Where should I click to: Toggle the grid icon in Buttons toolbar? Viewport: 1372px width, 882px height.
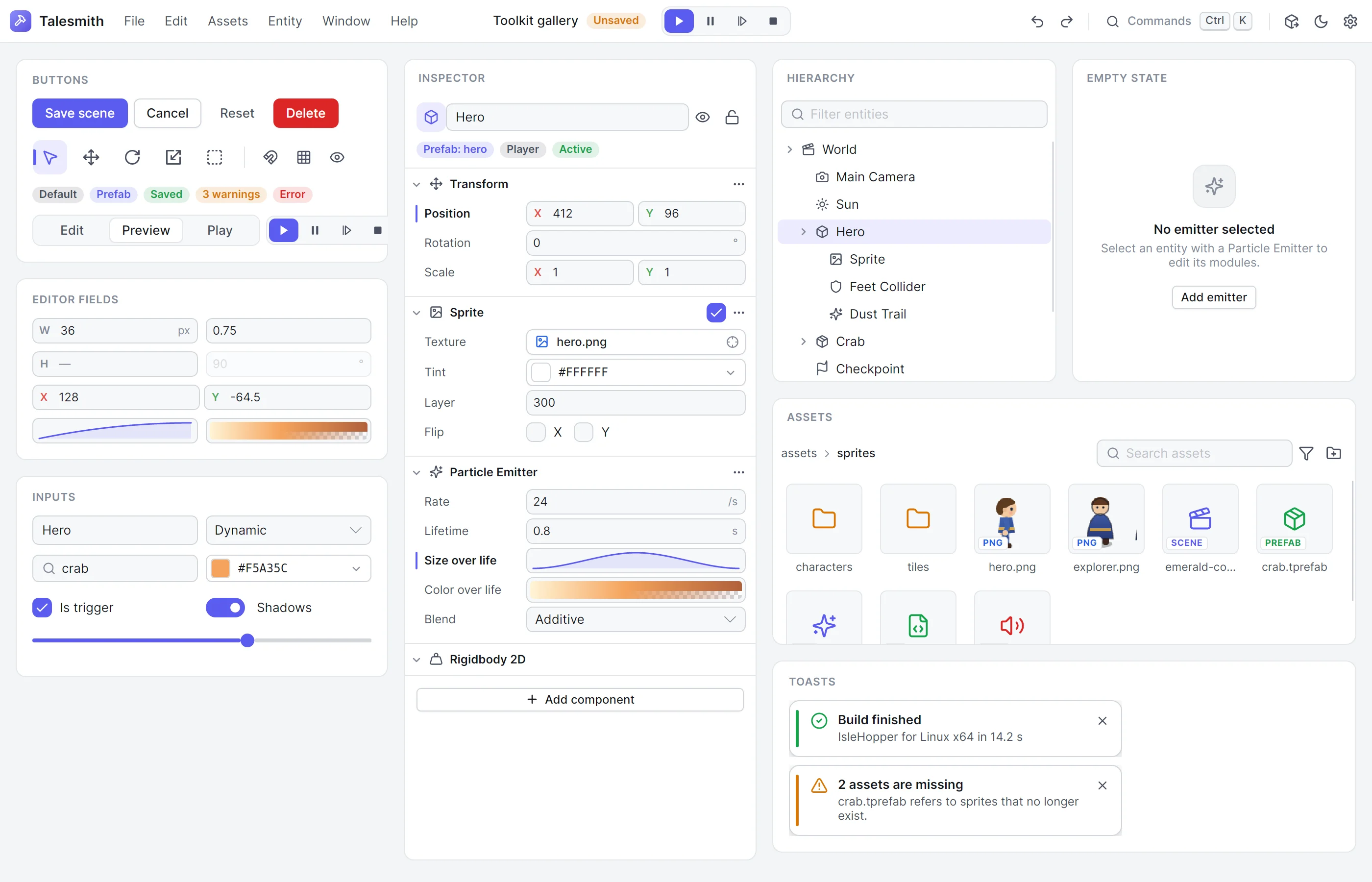tap(304, 157)
